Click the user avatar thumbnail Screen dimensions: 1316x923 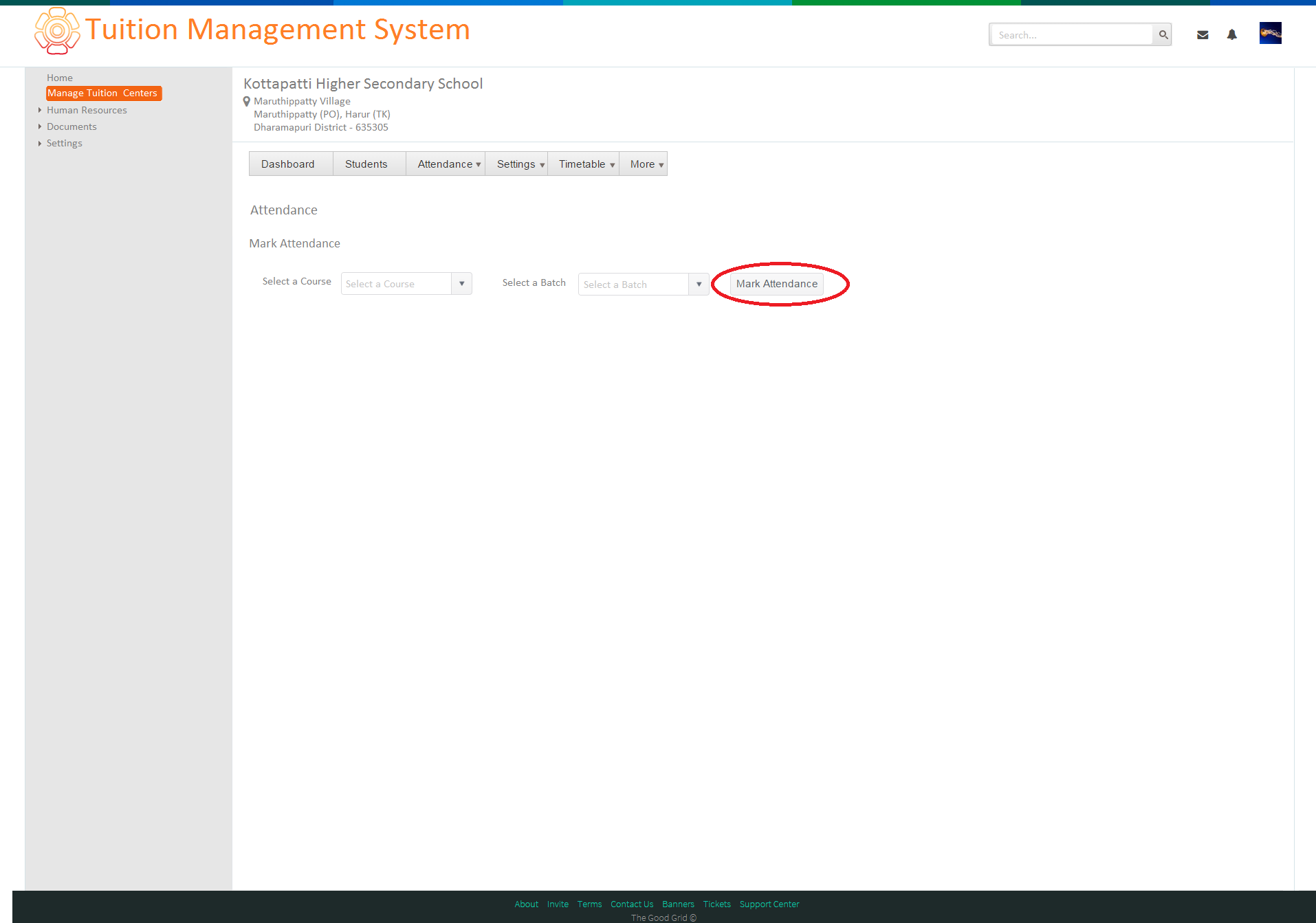point(1270,33)
